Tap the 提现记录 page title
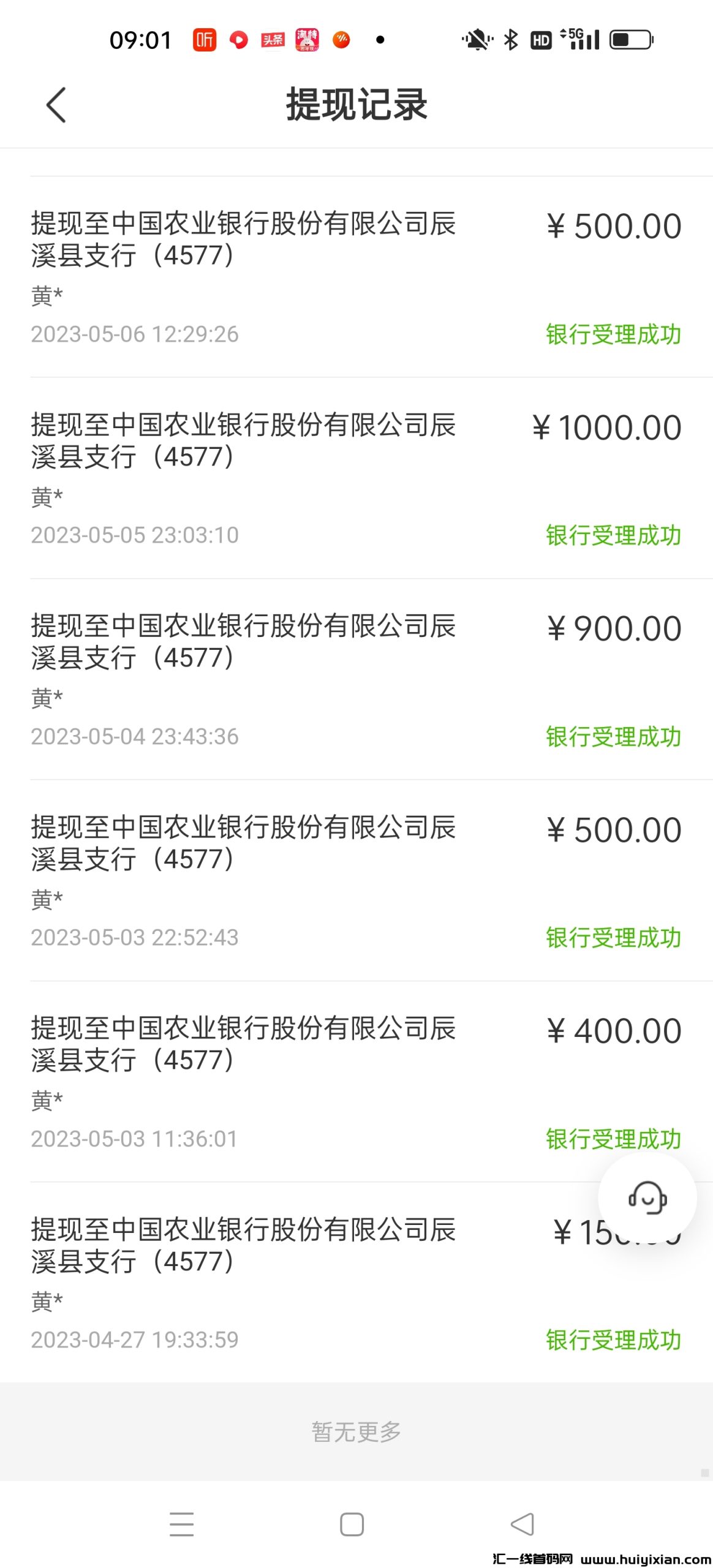Screen dimensions: 713x1568 point(356,105)
